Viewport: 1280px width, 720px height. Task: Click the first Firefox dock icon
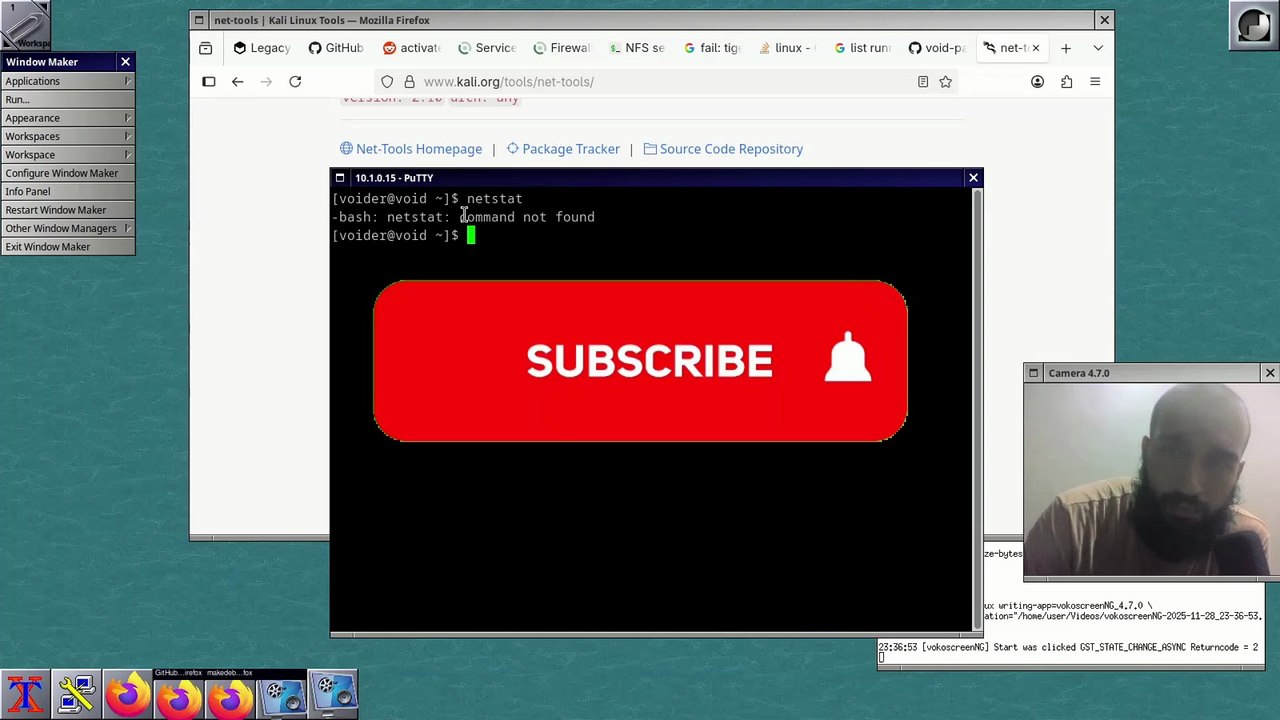128,694
